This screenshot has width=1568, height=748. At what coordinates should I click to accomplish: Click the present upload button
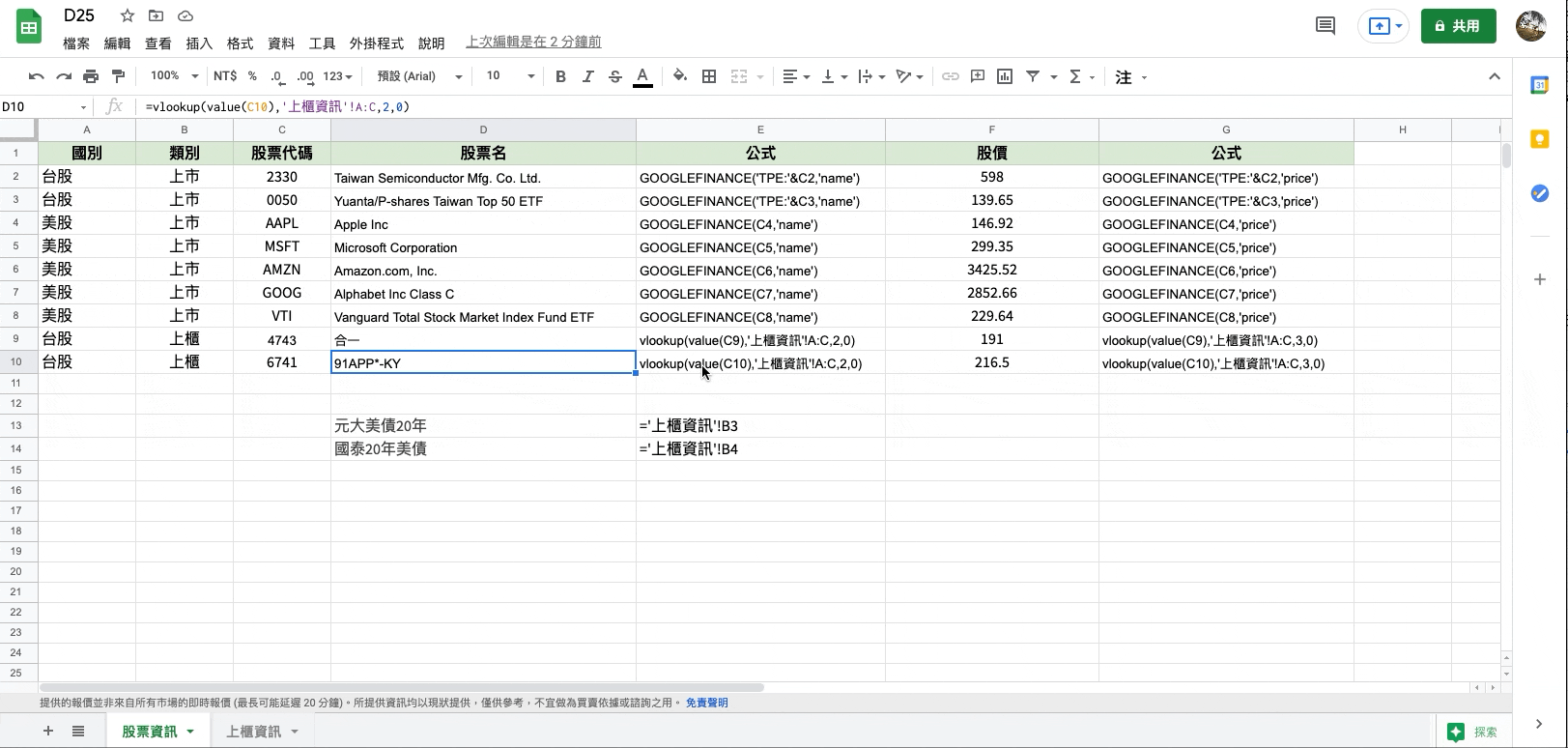[x=1383, y=26]
